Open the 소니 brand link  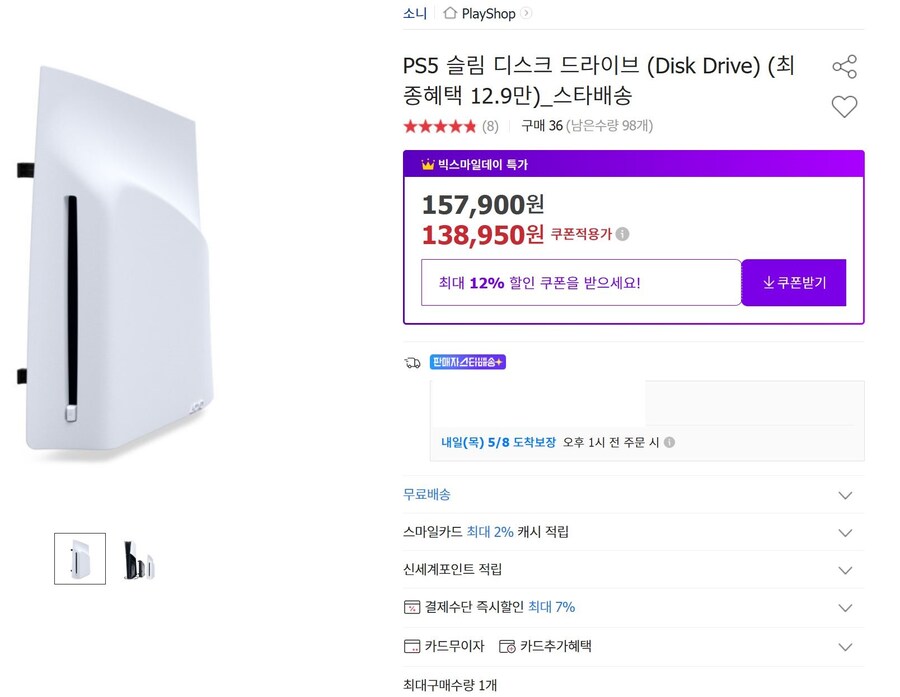coord(415,13)
